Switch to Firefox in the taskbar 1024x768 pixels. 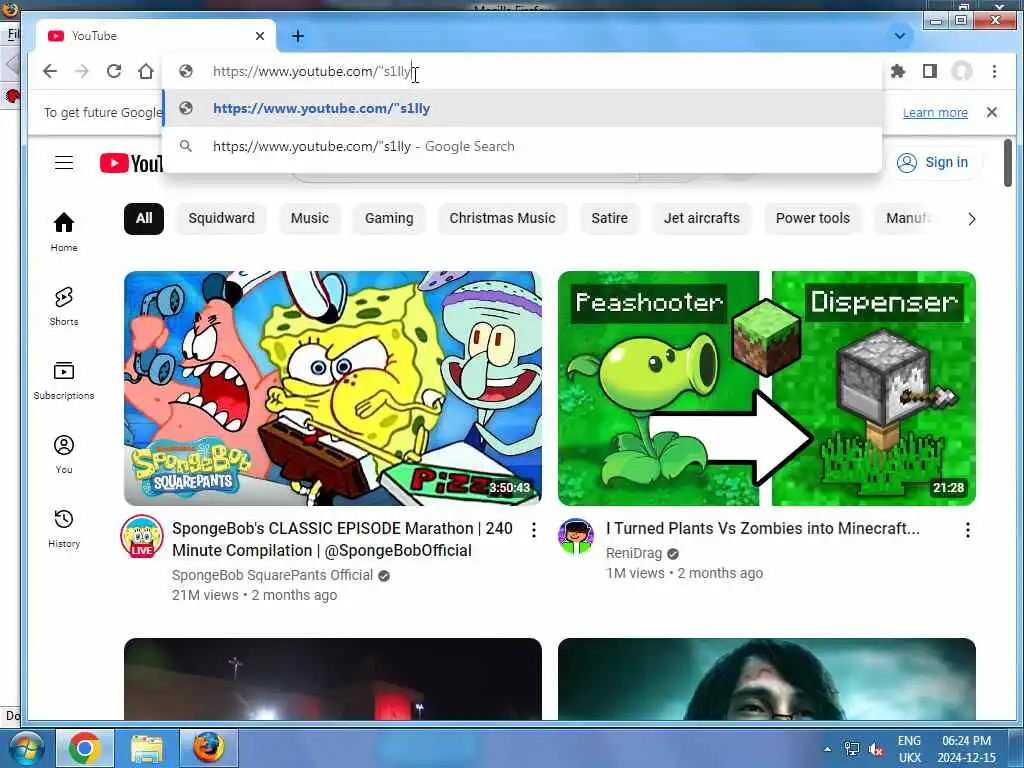pyautogui.click(x=208, y=748)
